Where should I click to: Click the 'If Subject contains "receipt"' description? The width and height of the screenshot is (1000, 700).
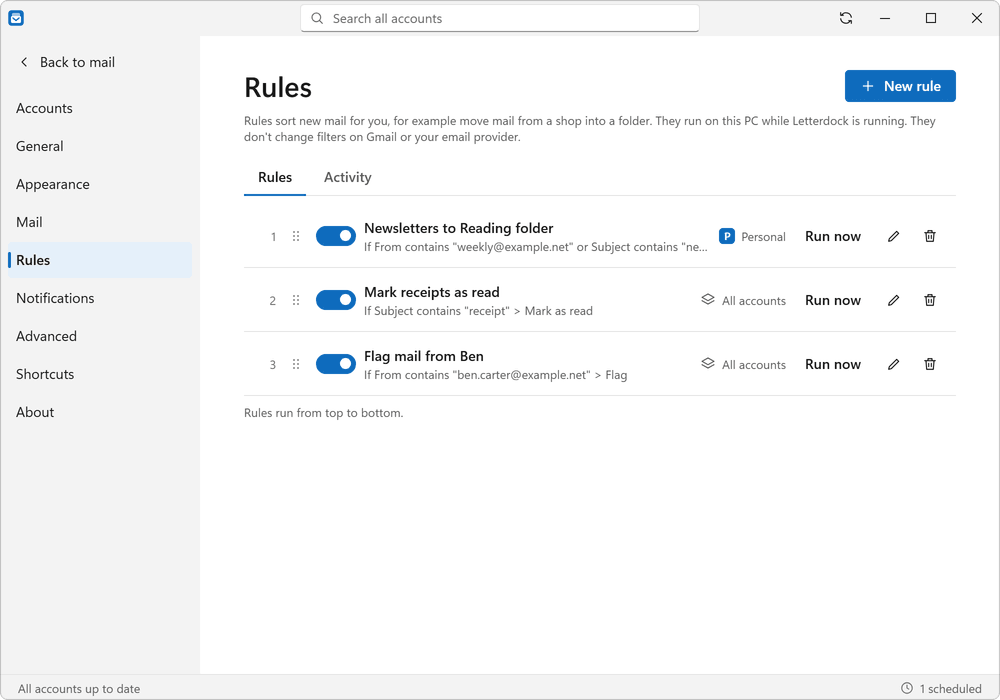click(x=437, y=311)
